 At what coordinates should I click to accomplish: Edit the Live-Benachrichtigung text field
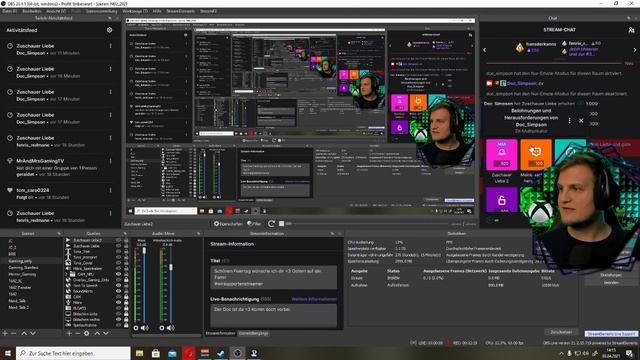[x=273, y=316]
